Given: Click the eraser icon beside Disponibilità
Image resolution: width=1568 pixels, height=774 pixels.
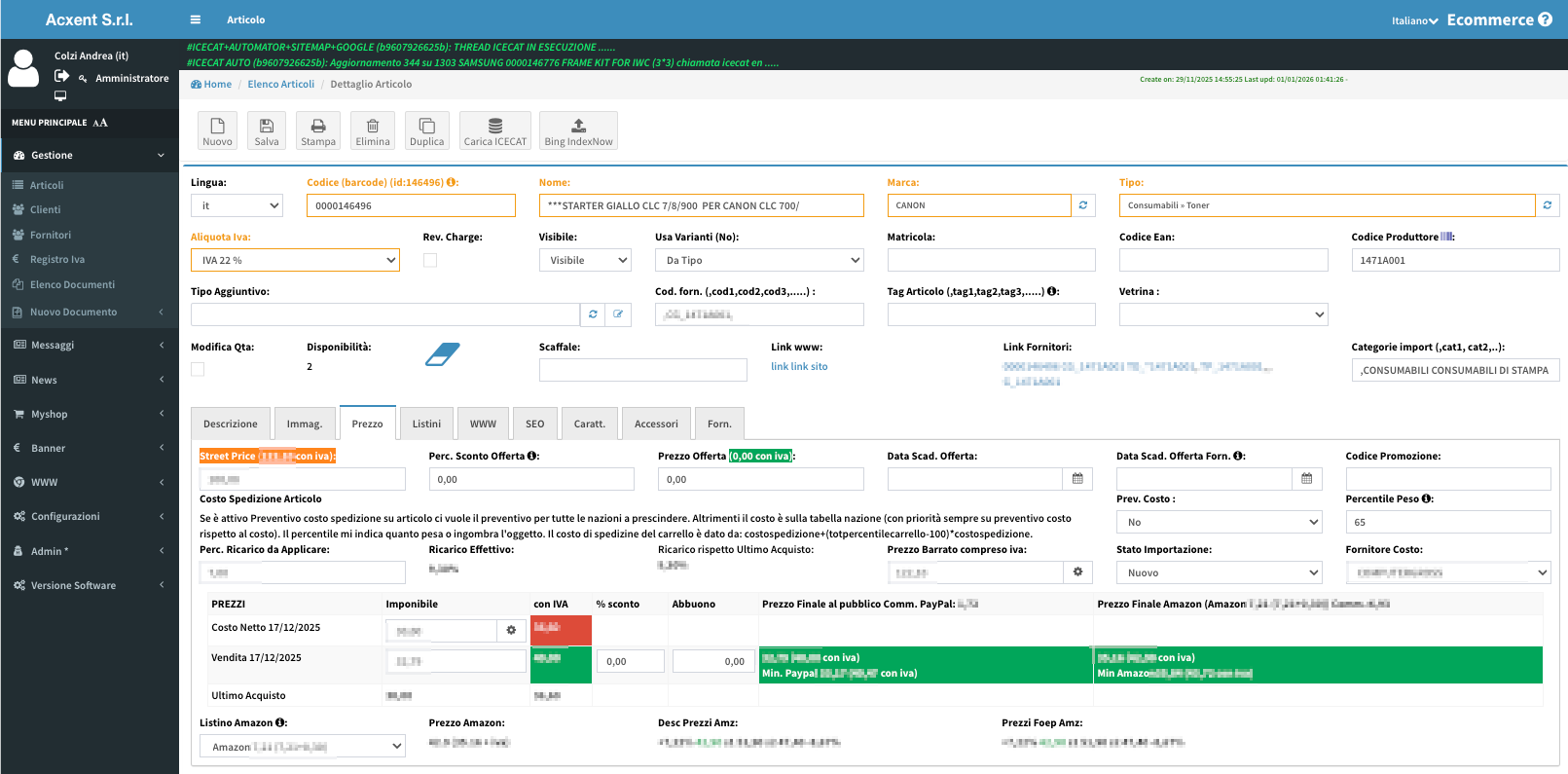Looking at the screenshot, I should tap(442, 355).
